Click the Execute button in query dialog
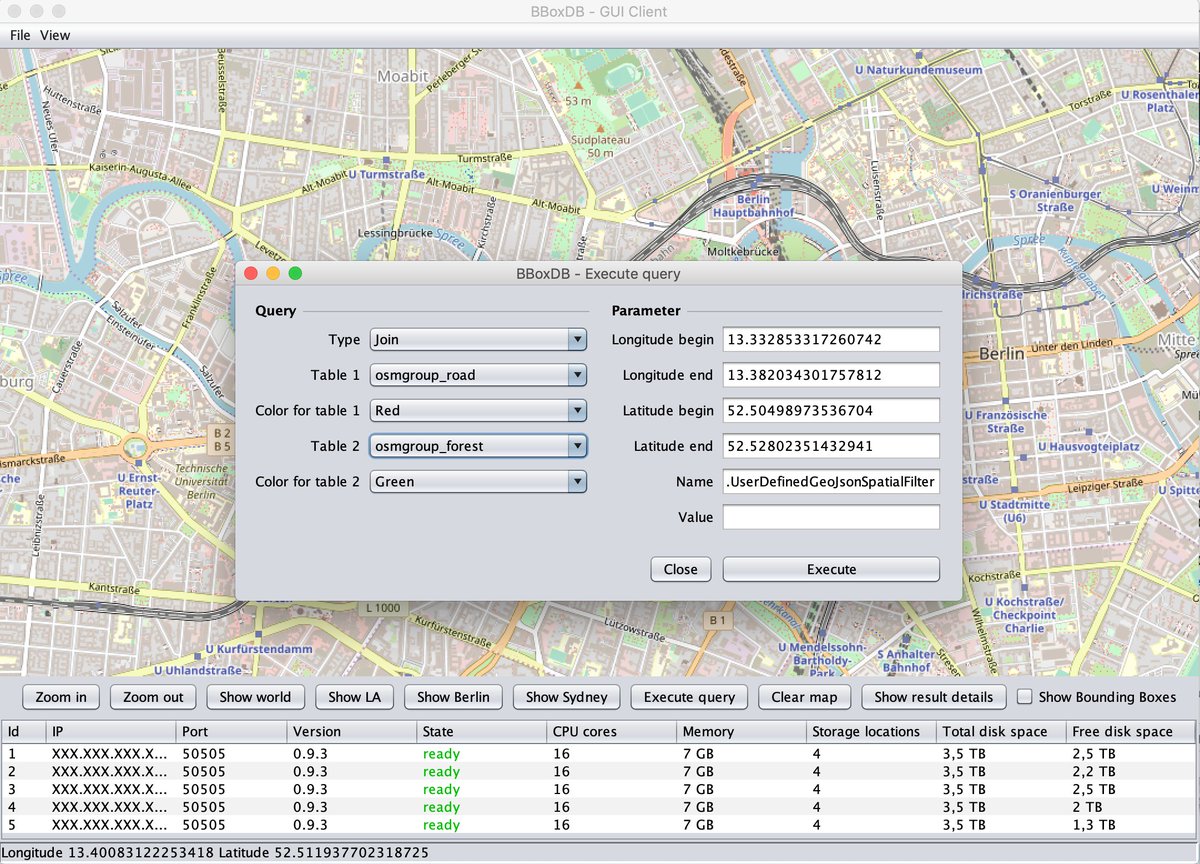The image size is (1200, 864). 831,569
